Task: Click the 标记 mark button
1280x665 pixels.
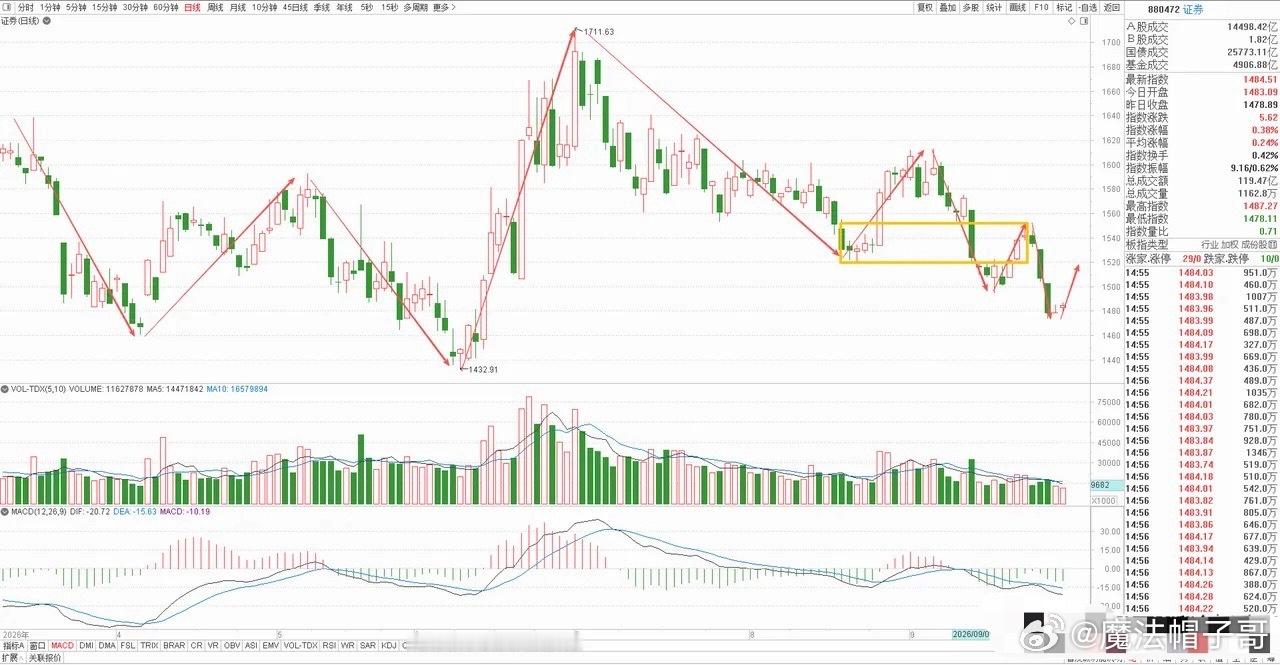Action: click(x=1064, y=7)
